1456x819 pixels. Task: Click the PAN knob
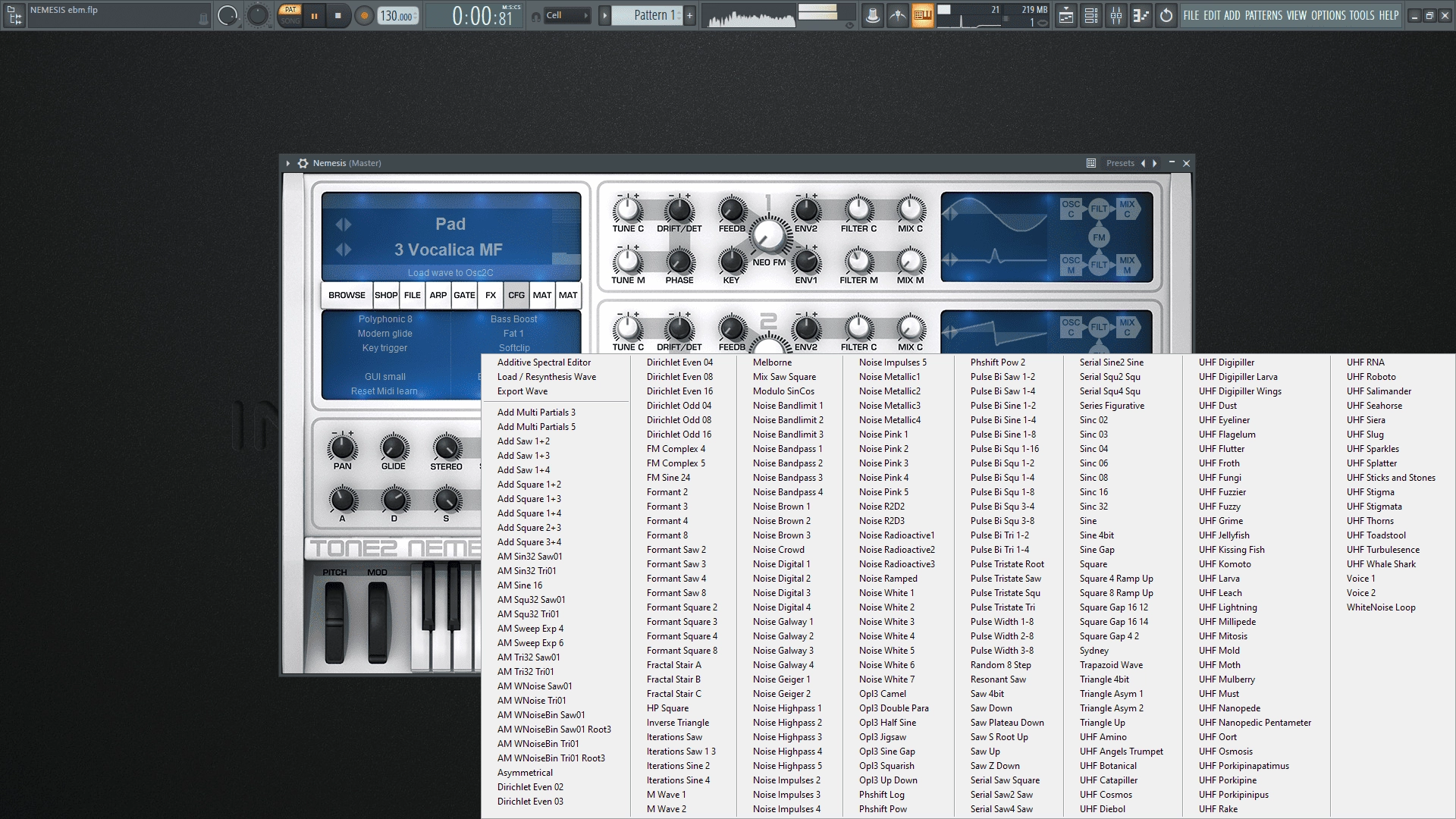point(342,447)
